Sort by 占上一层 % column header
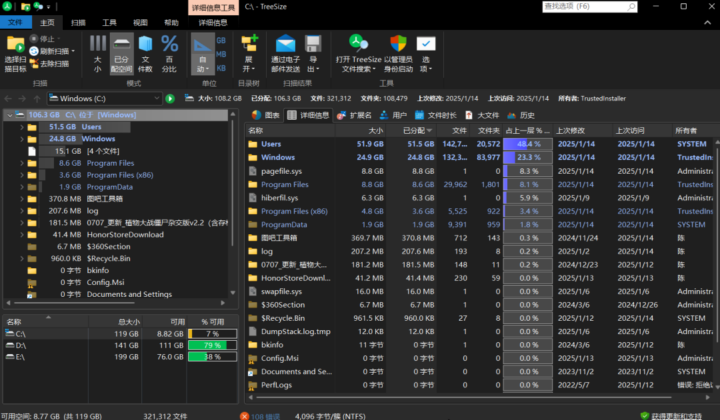The height and width of the screenshot is (420, 720). tap(527, 130)
